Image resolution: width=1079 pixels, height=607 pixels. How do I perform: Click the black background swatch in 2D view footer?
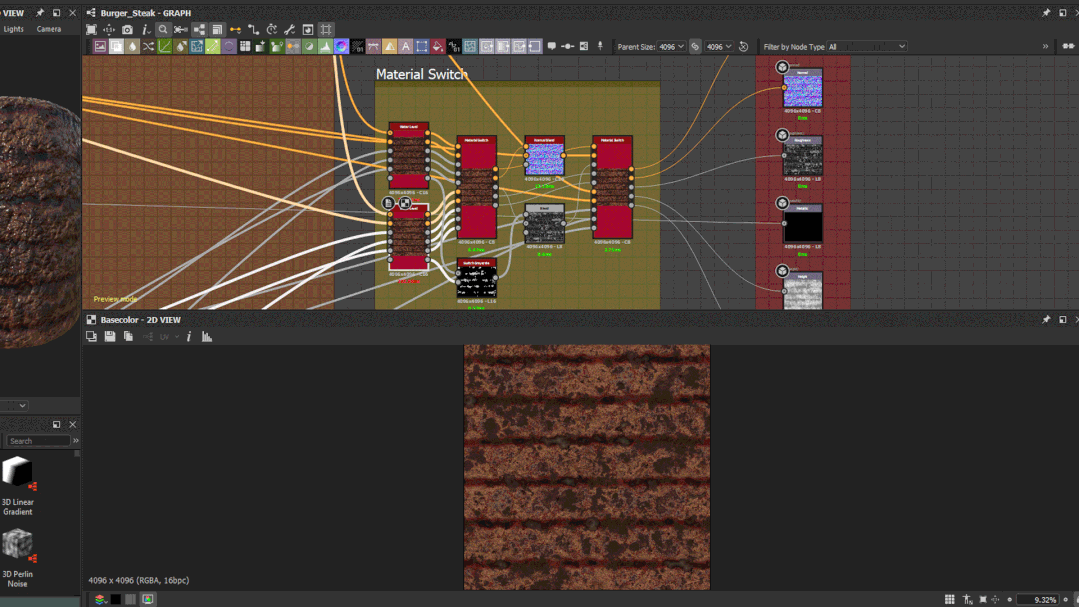pos(116,599)
